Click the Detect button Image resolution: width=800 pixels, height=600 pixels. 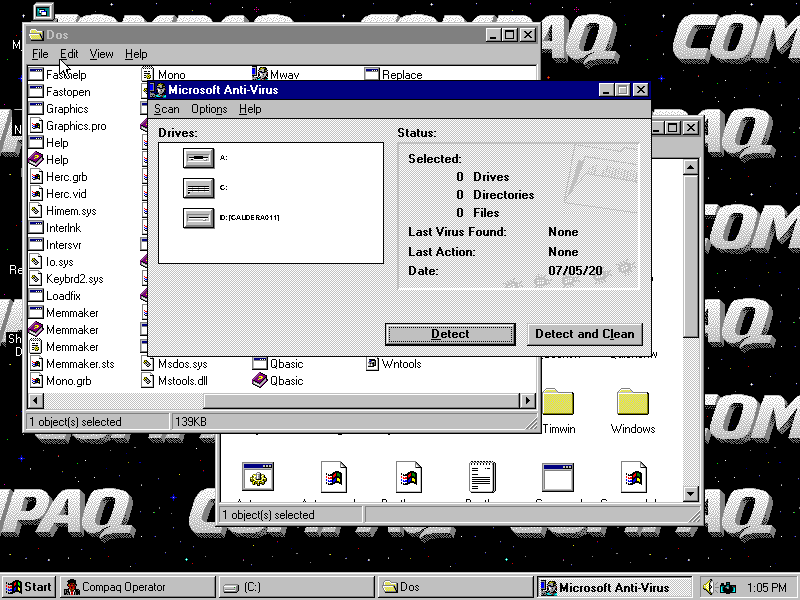450,334
